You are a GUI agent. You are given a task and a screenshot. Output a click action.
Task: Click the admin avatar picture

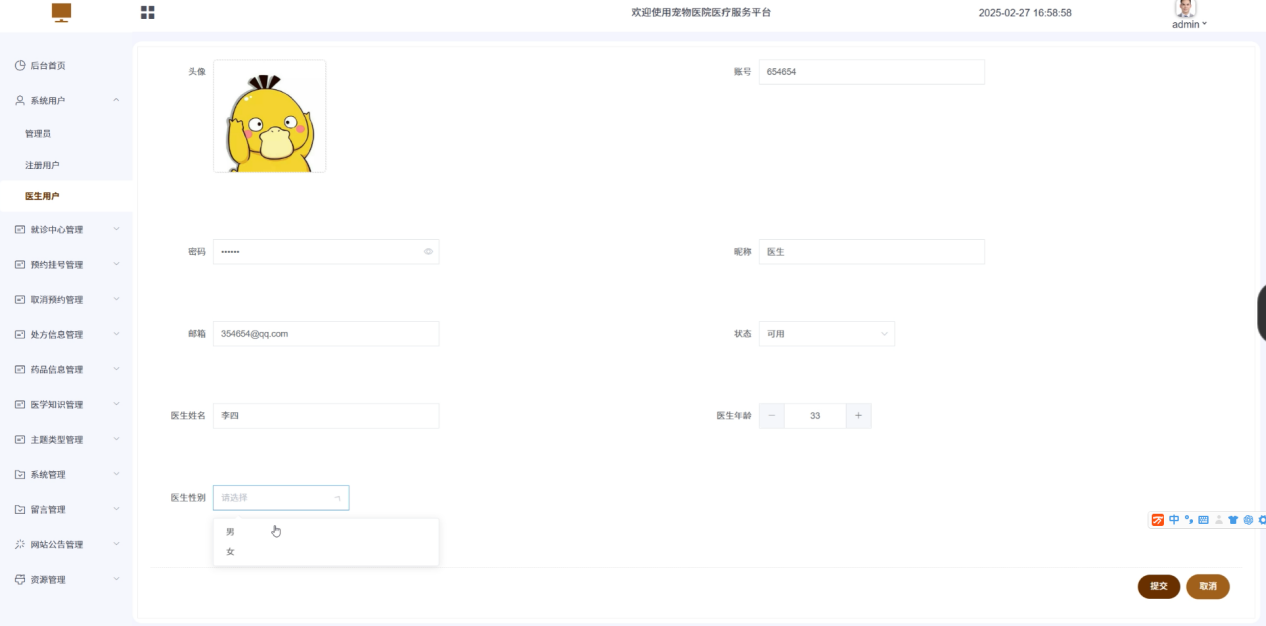[x=1186, y=9]
